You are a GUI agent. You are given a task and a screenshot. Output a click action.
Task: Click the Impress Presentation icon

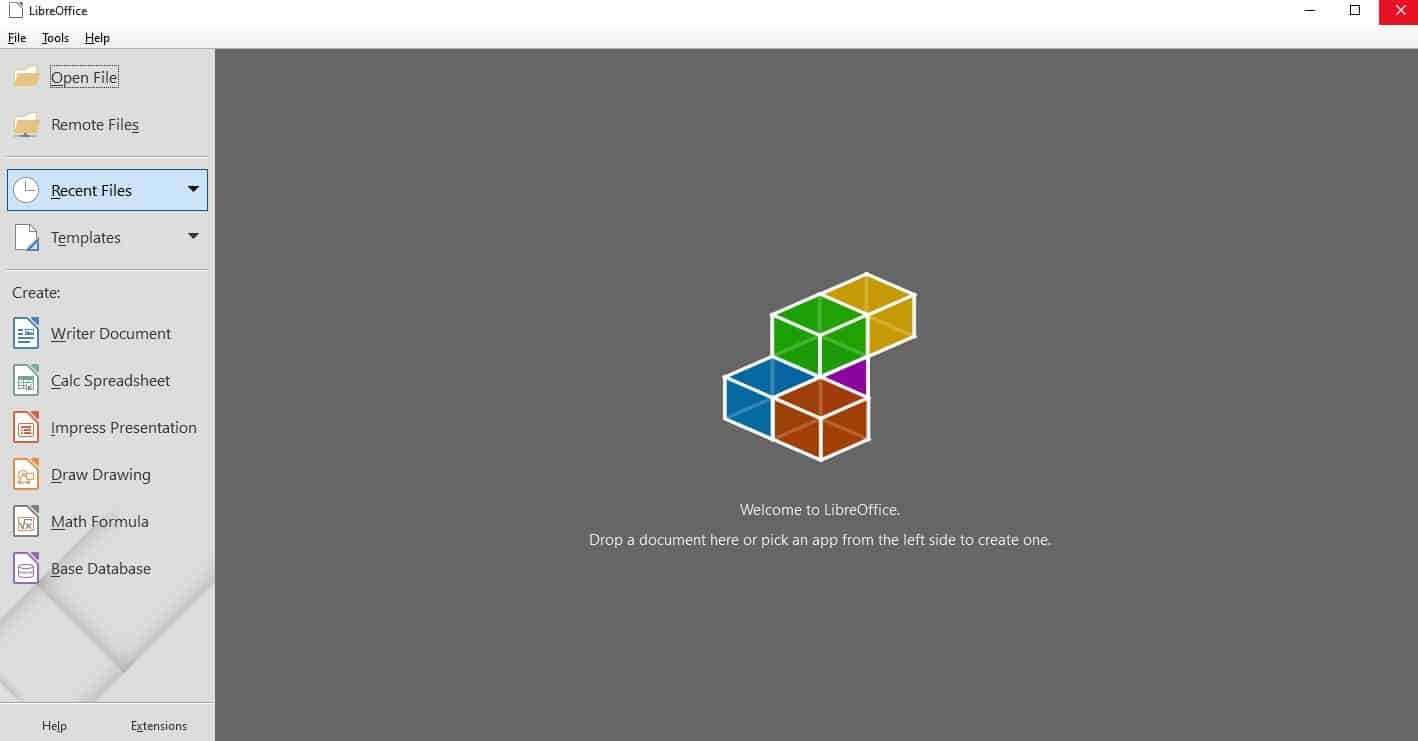pos(26,427)
